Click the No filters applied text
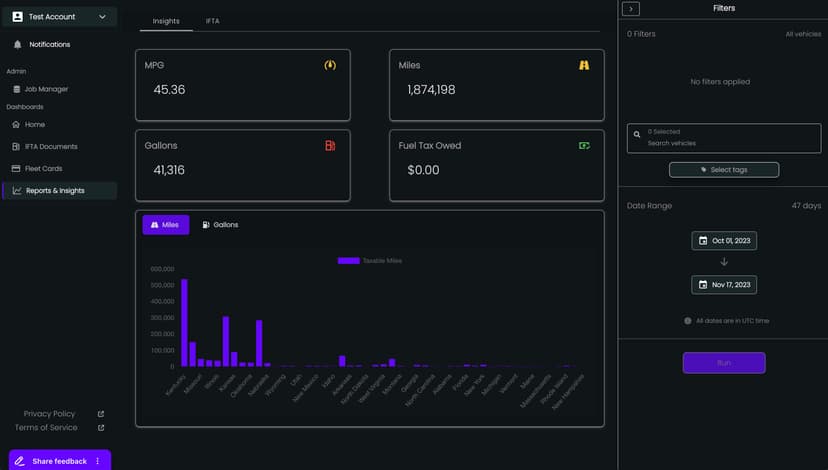The image size is (828, 470). [x=720, y=82]
